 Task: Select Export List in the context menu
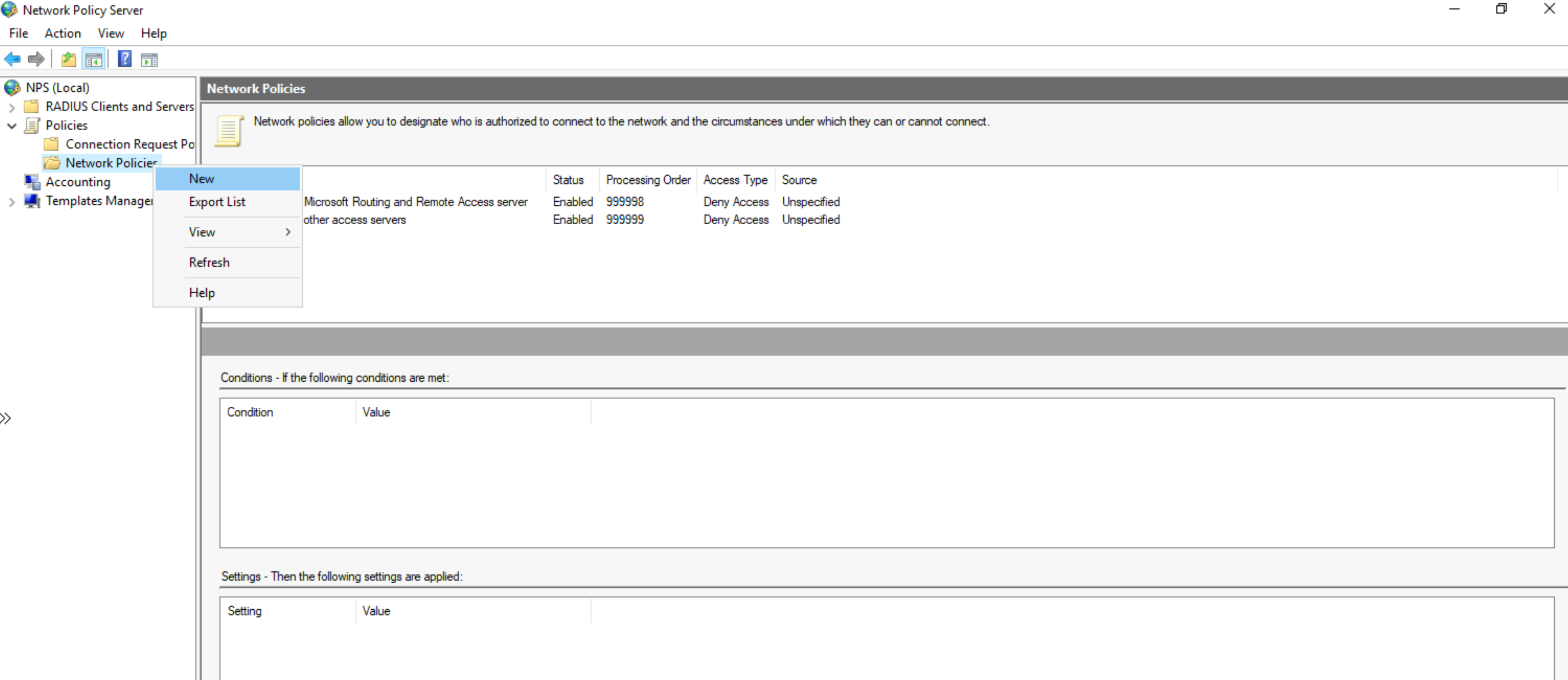coord(217,202)
